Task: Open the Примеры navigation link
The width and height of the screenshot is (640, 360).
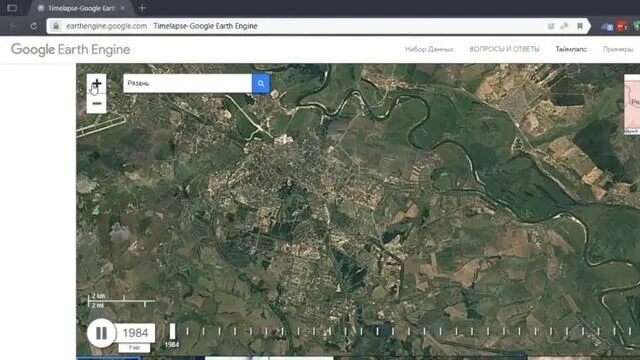Action: pos(618,49)
